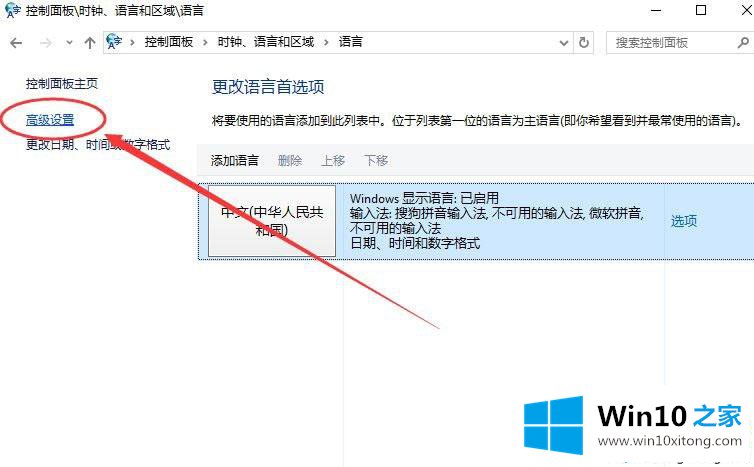Click 添加语言 button

pyautogui.click(x=235, y=160)
